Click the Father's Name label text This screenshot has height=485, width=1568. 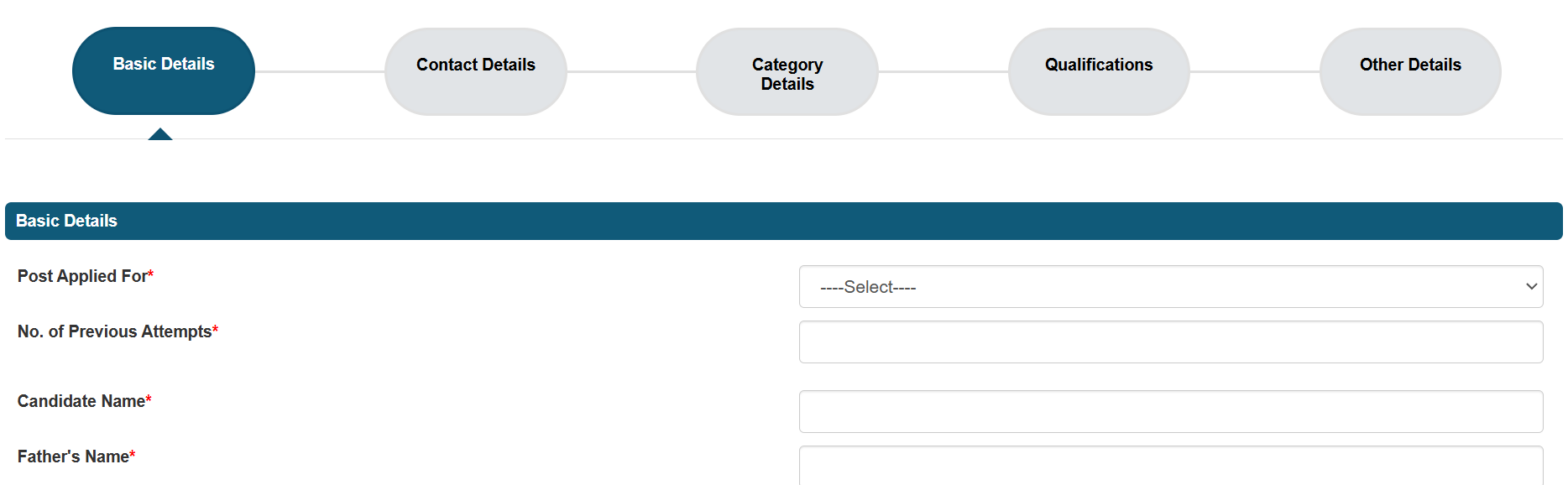73,457
